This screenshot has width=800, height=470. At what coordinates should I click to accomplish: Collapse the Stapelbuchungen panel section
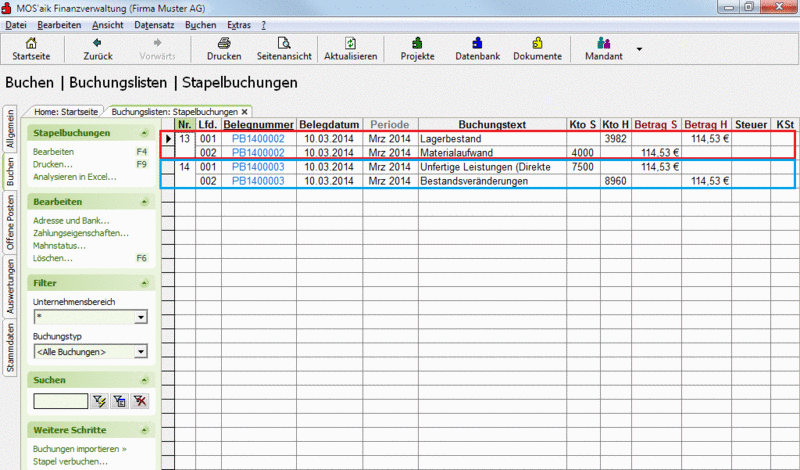tap(144, 133)
